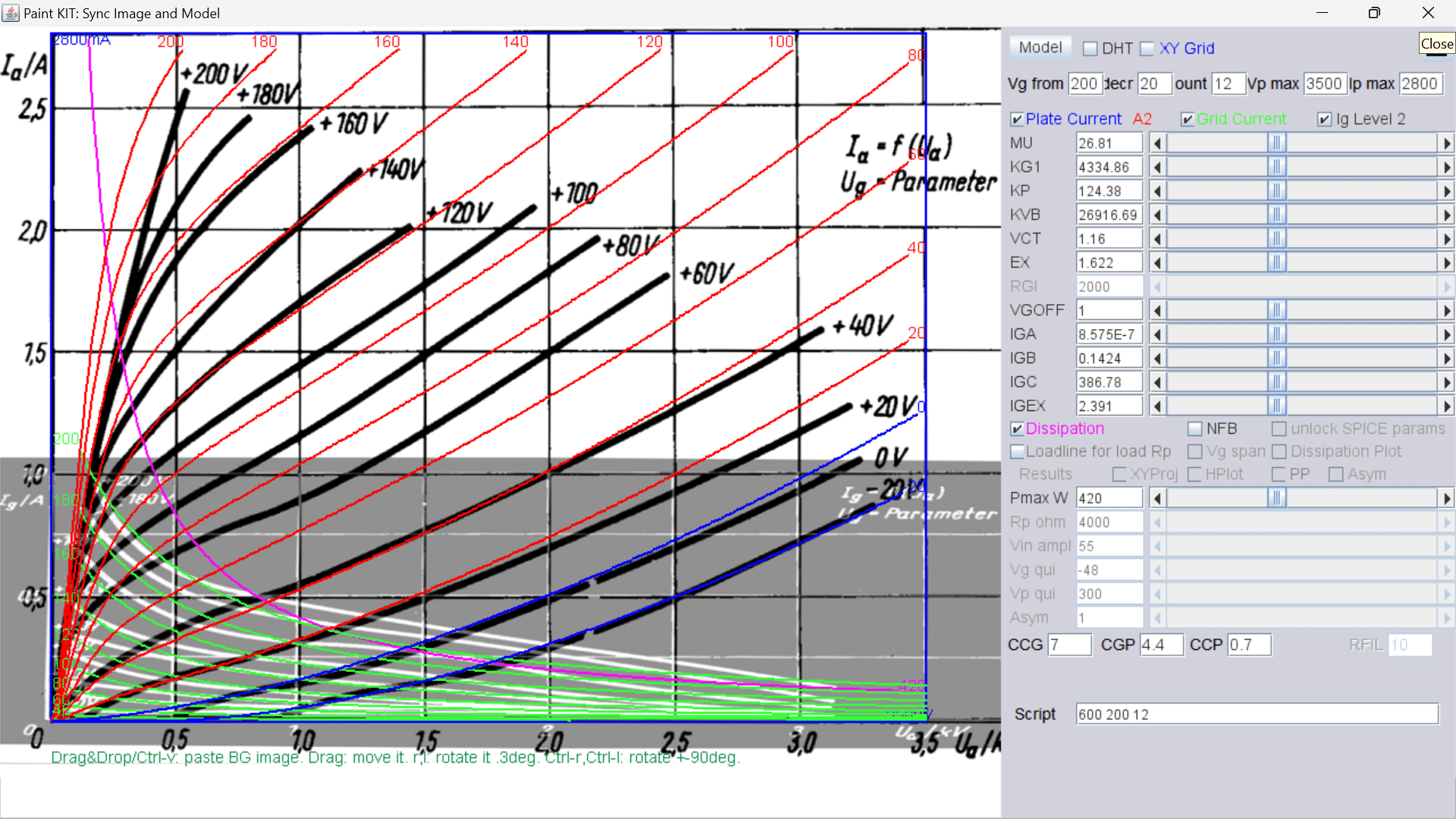
Task: Click the EX left arrow button
Action: tap(1157, 263)
